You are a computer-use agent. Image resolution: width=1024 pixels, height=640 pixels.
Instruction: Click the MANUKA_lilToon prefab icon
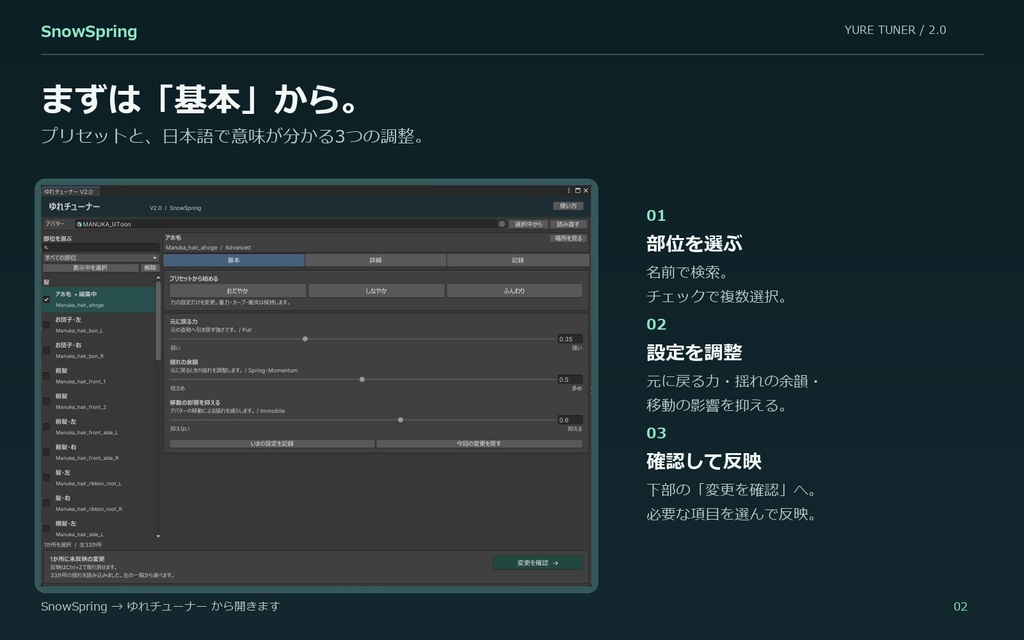pyautogui.click(x=79, y=224)
